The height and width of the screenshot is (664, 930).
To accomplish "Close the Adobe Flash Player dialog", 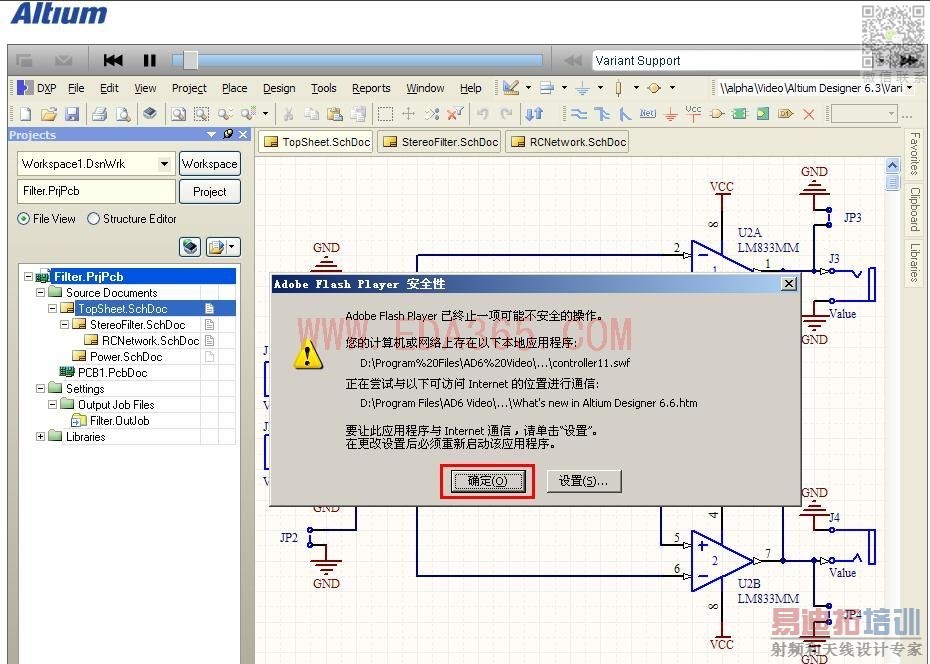I will 788,284.
